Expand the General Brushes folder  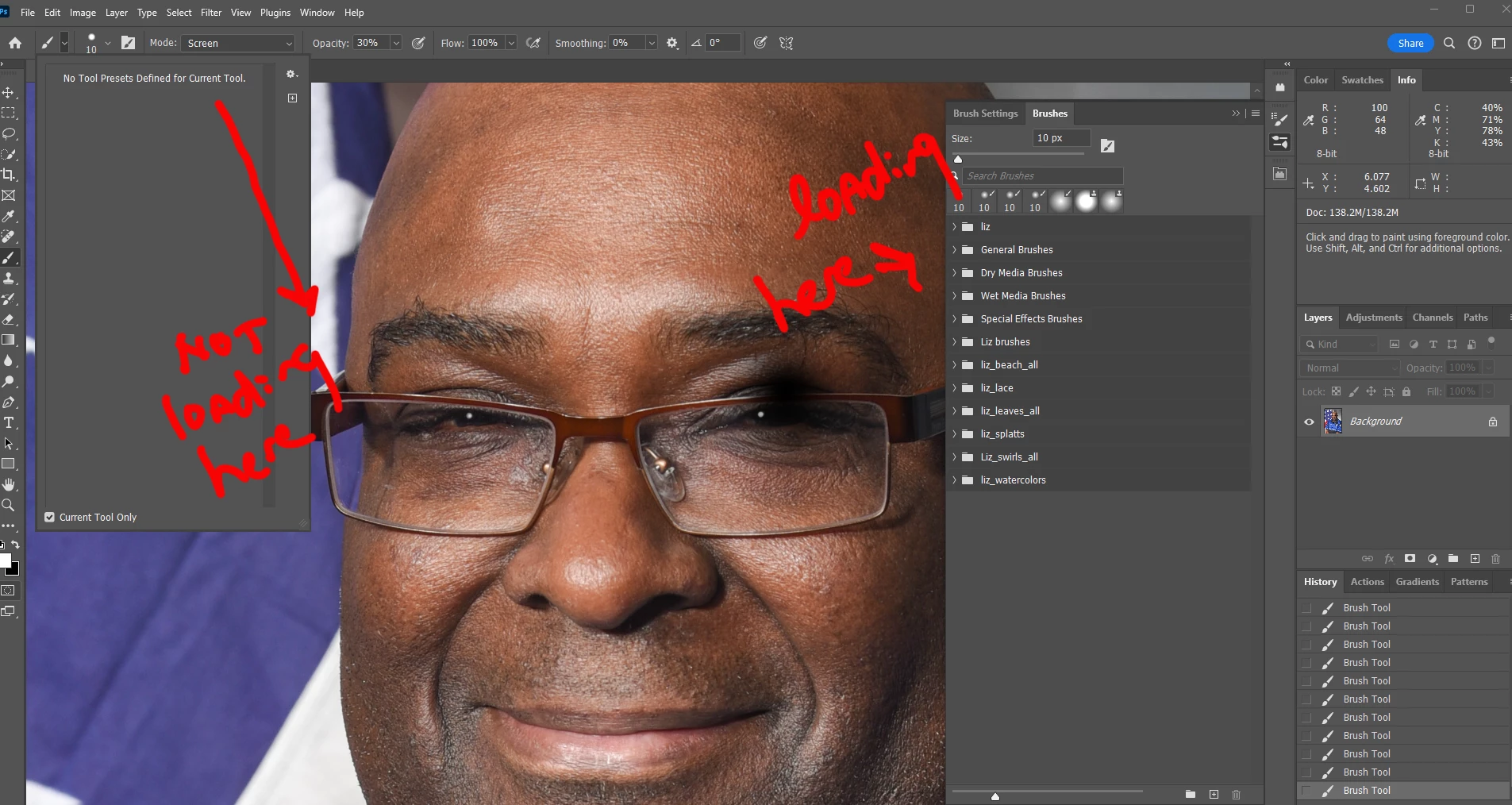[955, 249]
